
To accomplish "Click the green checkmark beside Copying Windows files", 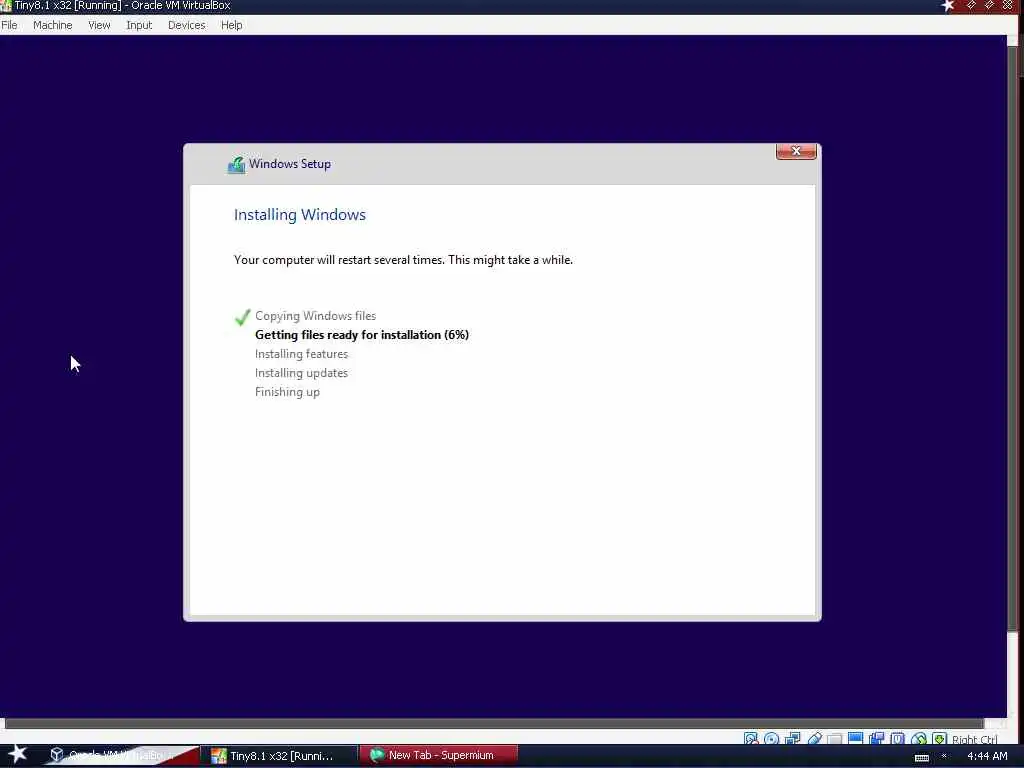I will [x=242, y=317].
